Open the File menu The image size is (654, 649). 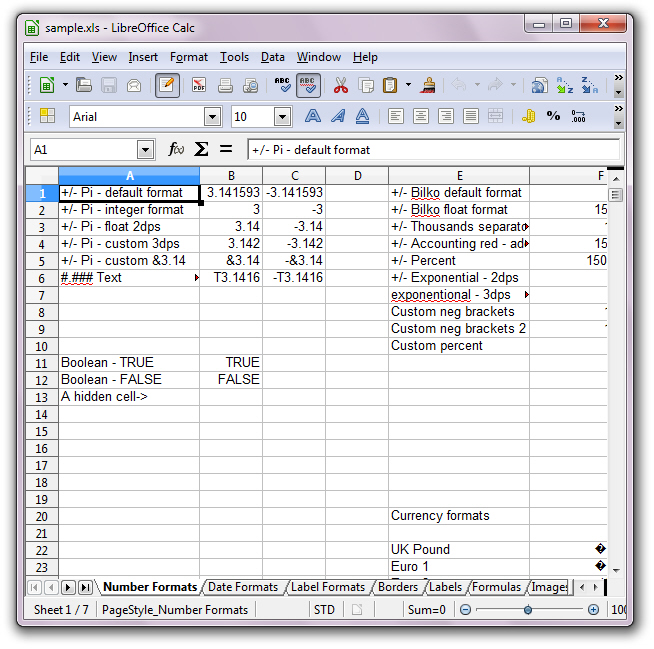click(x=39, y=57)
